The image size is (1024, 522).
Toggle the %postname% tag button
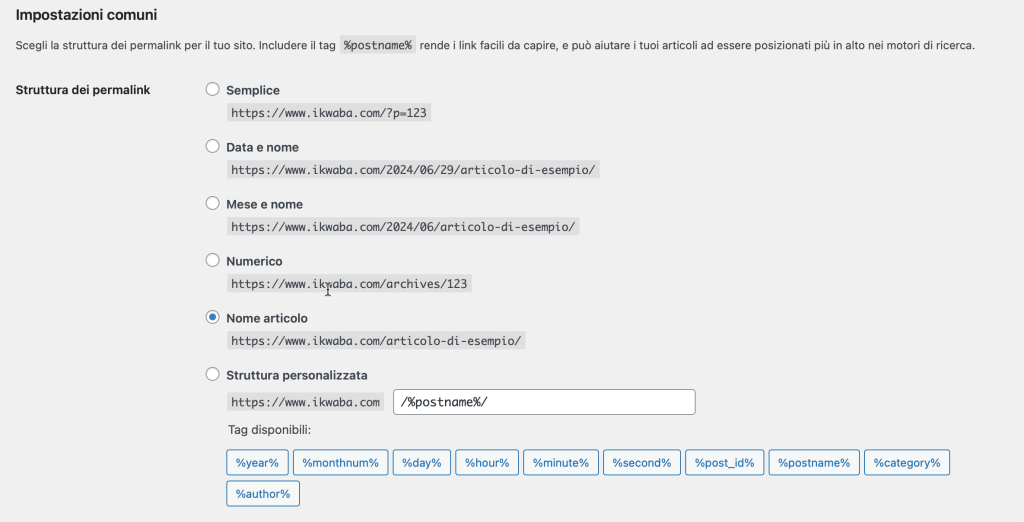[x=814, y=463]
